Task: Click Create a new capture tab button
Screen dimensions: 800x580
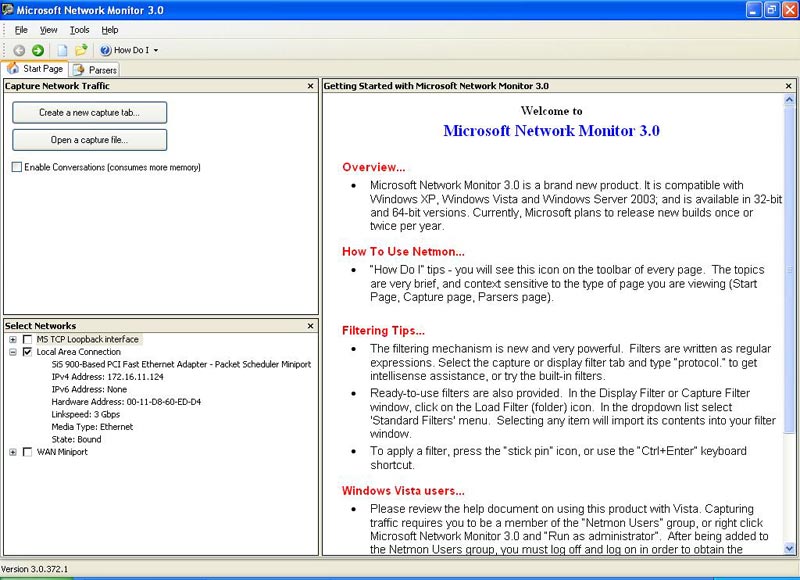Action: pyautogui.click(x=89, y=113)
